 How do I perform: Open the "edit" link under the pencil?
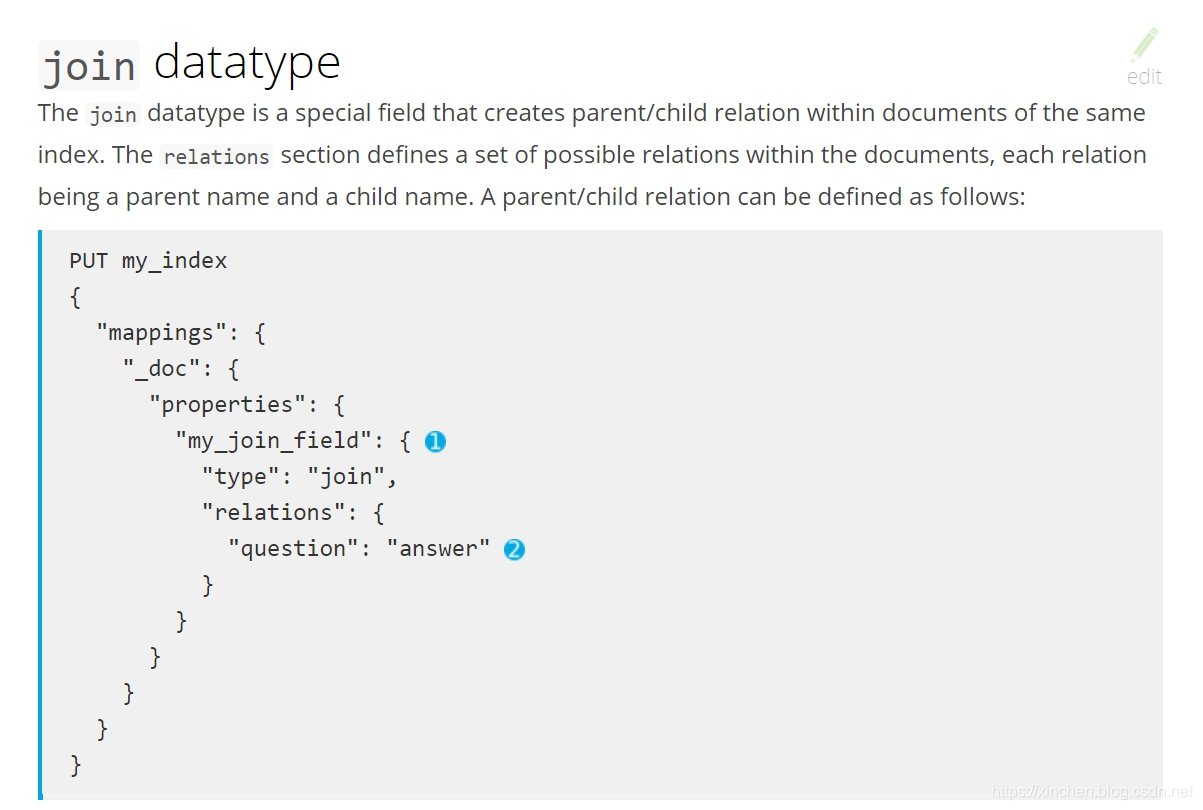pyautogui.click(x=1144, y=77)
